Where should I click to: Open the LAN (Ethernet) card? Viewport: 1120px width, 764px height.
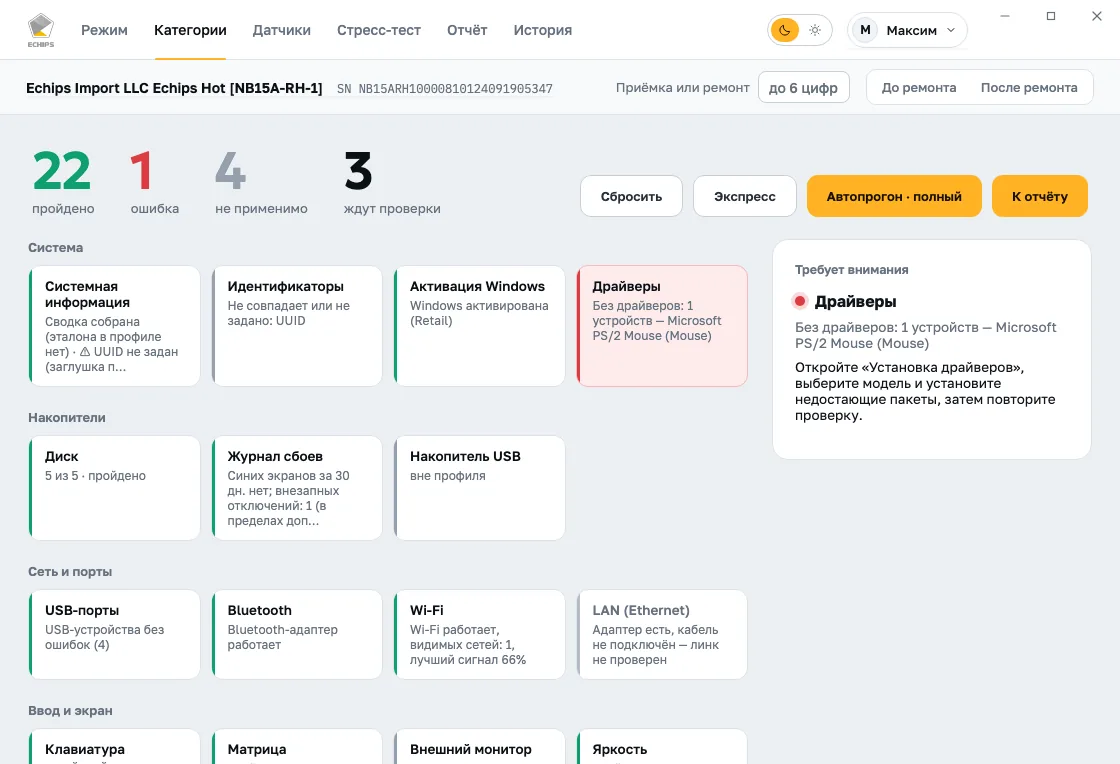coord(662,634)
